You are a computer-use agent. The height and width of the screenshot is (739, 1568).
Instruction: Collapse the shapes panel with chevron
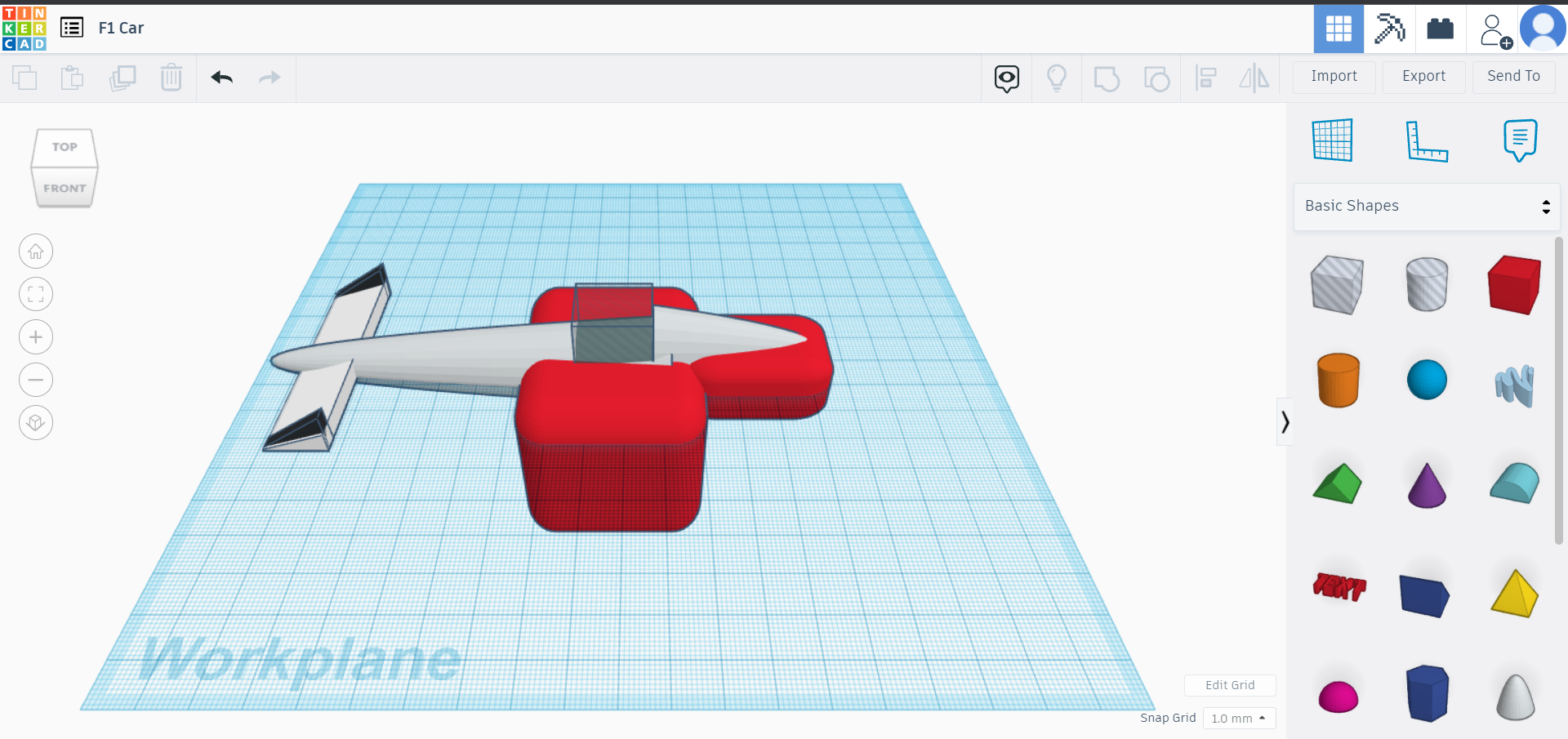tap(1285, 422)
